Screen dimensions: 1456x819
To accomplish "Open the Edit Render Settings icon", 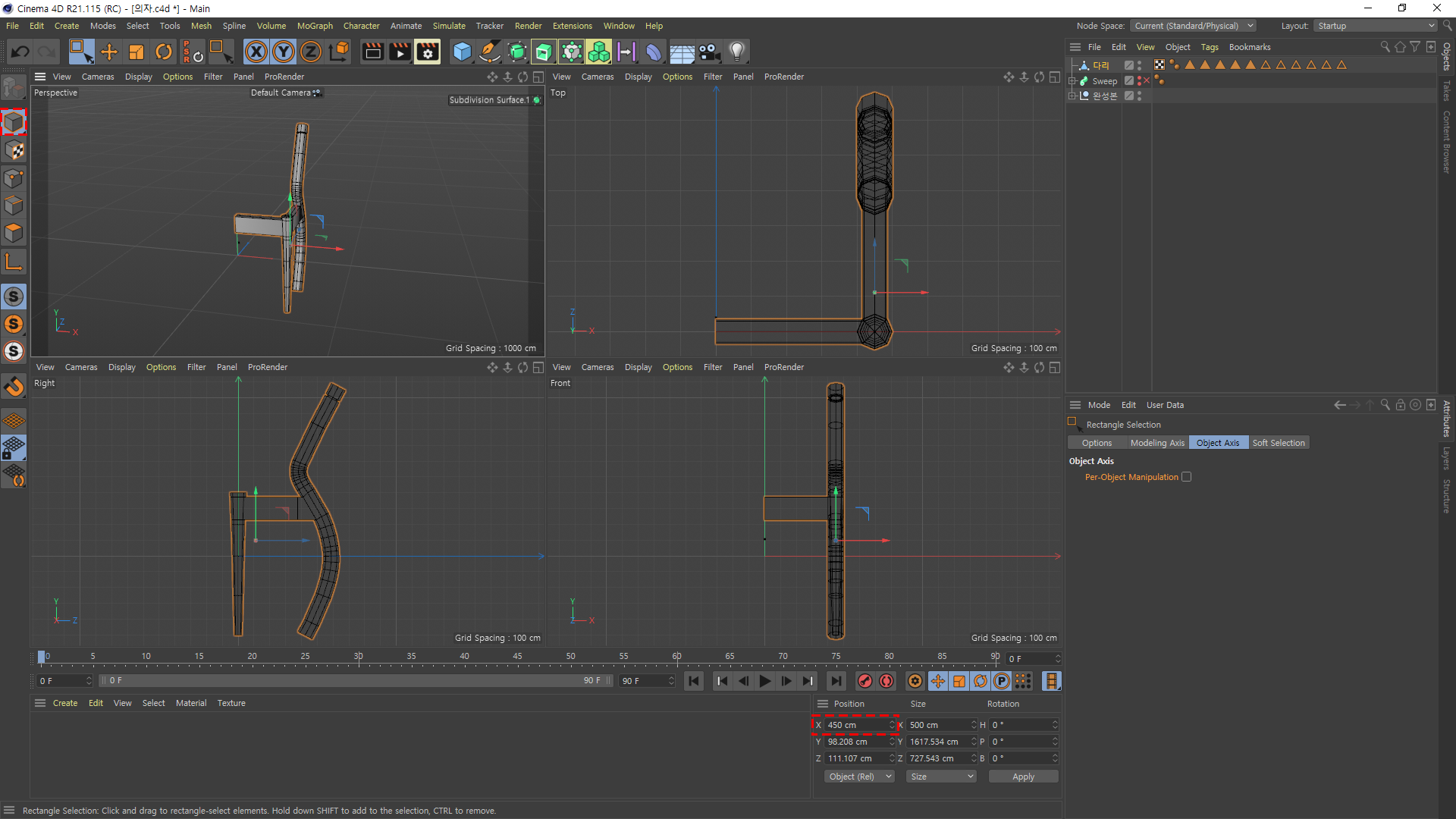I will tap(427, 52).
